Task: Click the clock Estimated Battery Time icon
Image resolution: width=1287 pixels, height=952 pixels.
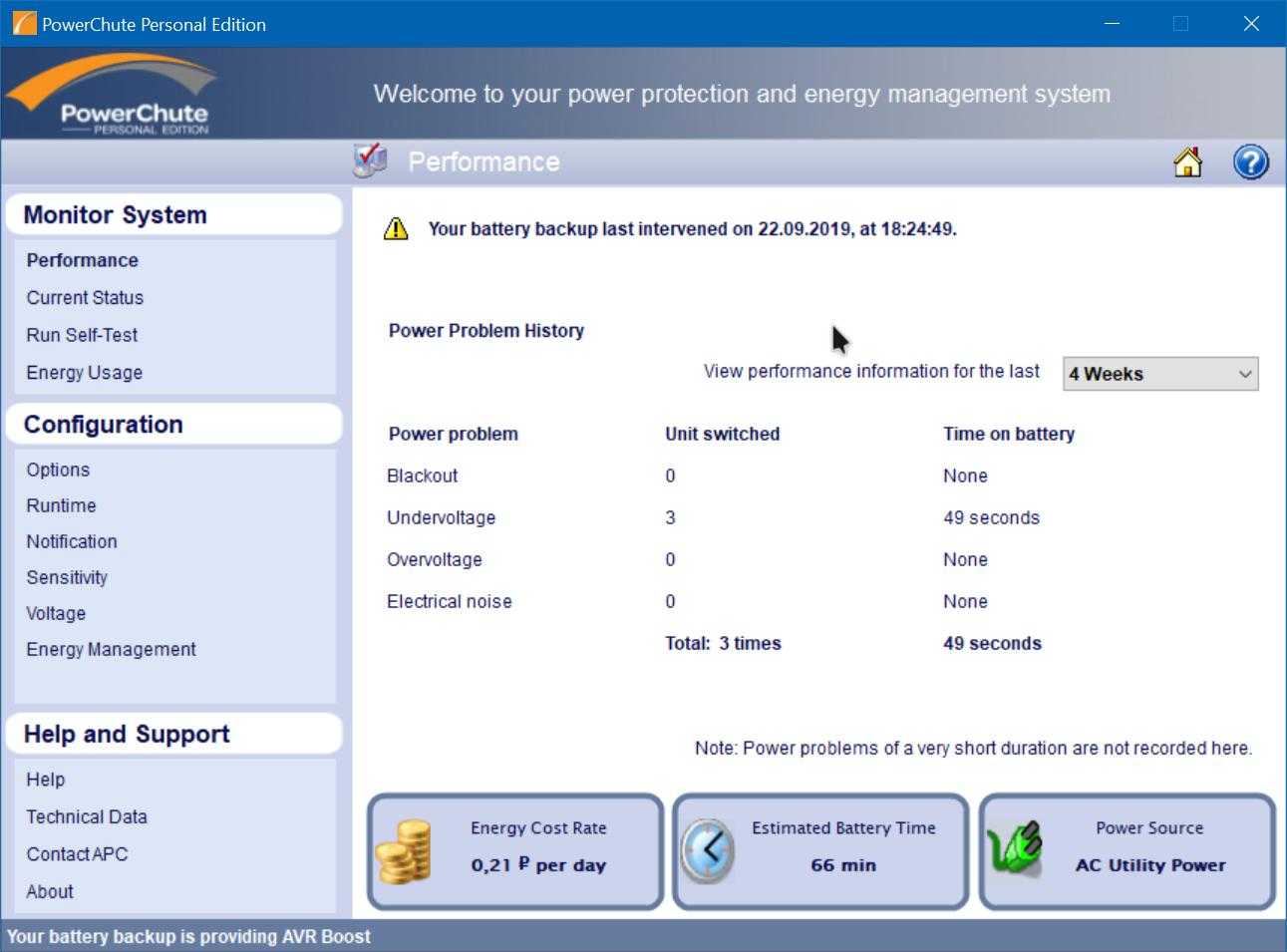Action: tap(708, 851)
